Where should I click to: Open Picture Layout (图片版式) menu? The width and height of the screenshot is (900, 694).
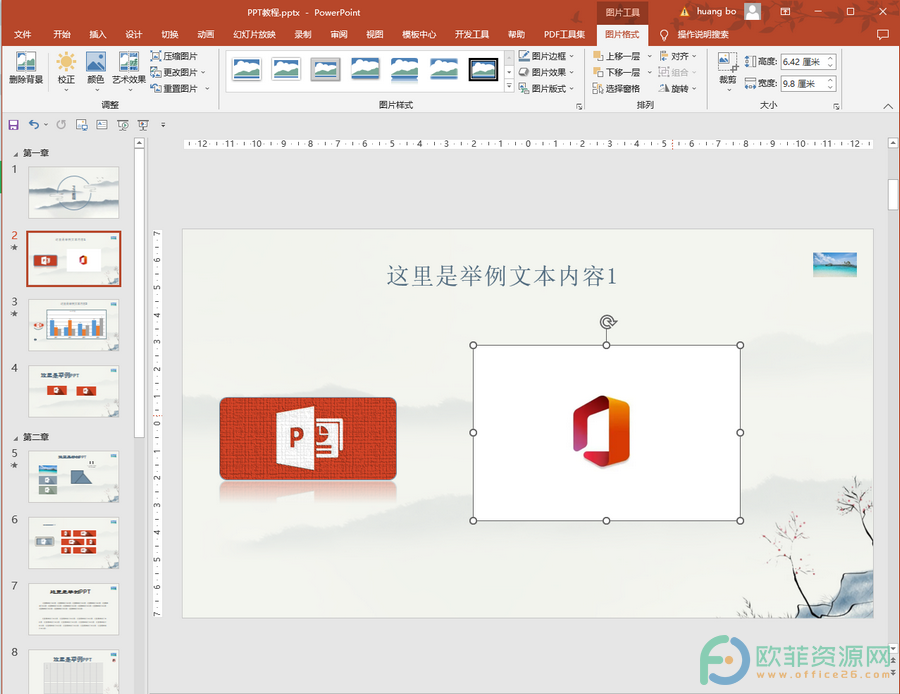[546, 88]
